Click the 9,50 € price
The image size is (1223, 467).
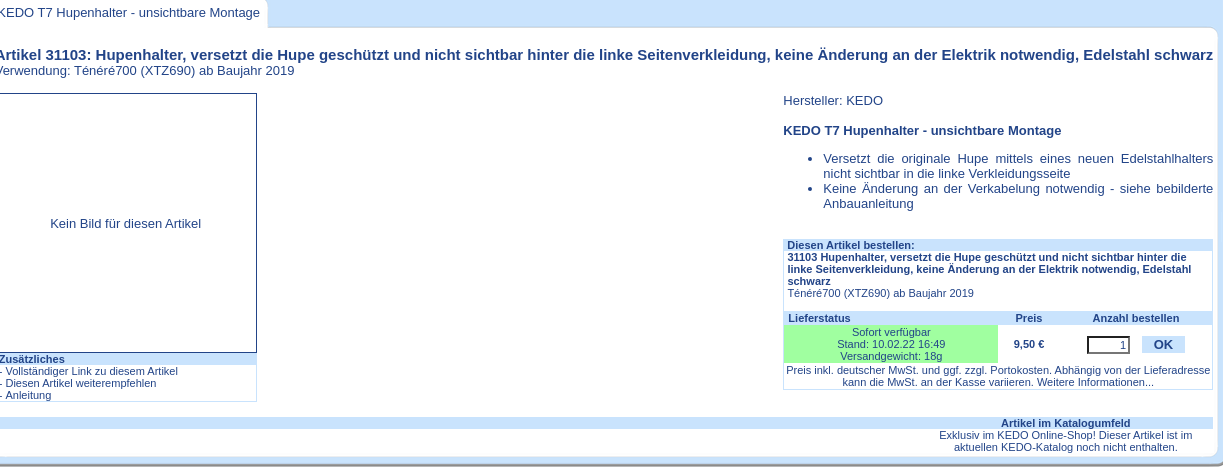tap(1029, 344)
